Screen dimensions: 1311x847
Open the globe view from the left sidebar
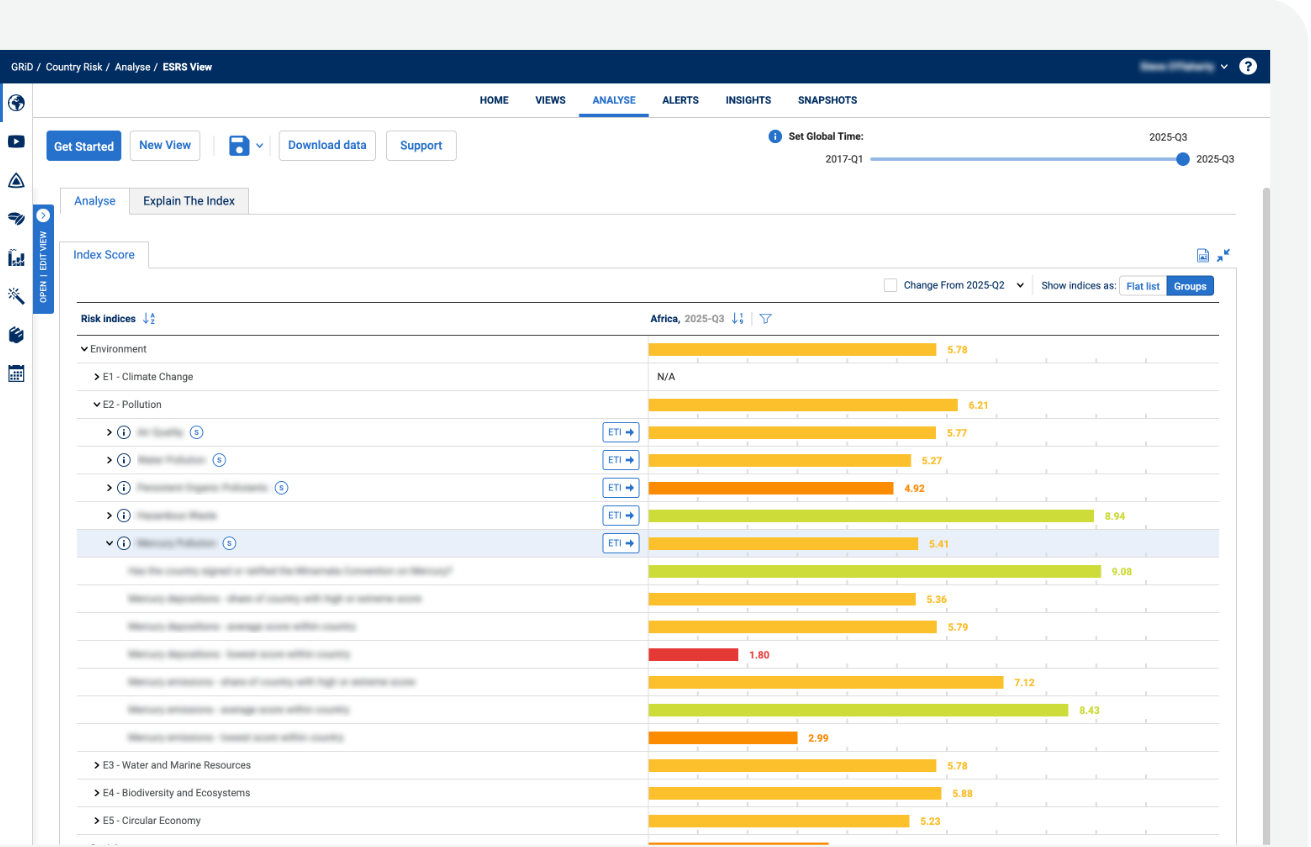click(x=16, y=102)
